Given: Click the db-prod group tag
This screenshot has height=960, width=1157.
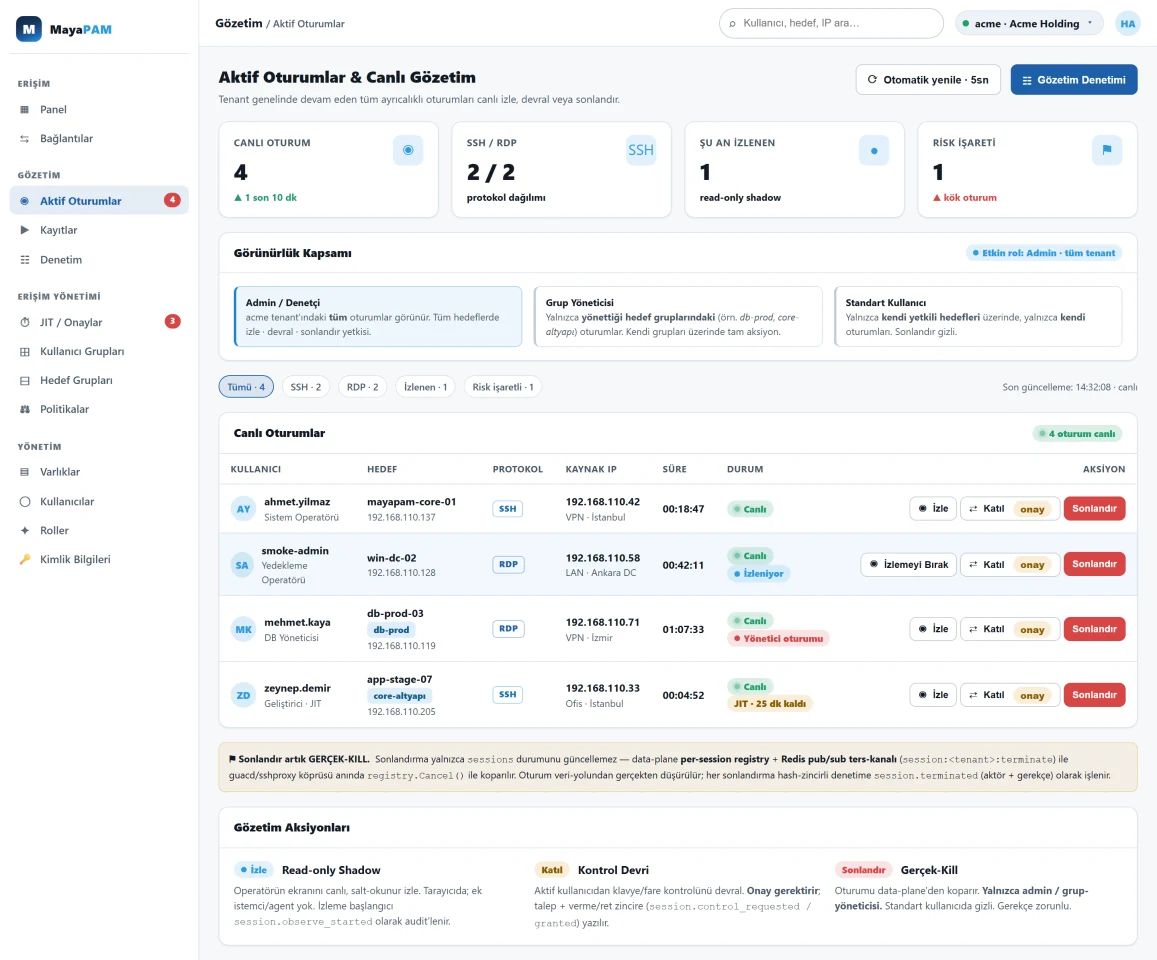Looking at the screenshot, I should [391, 630].
